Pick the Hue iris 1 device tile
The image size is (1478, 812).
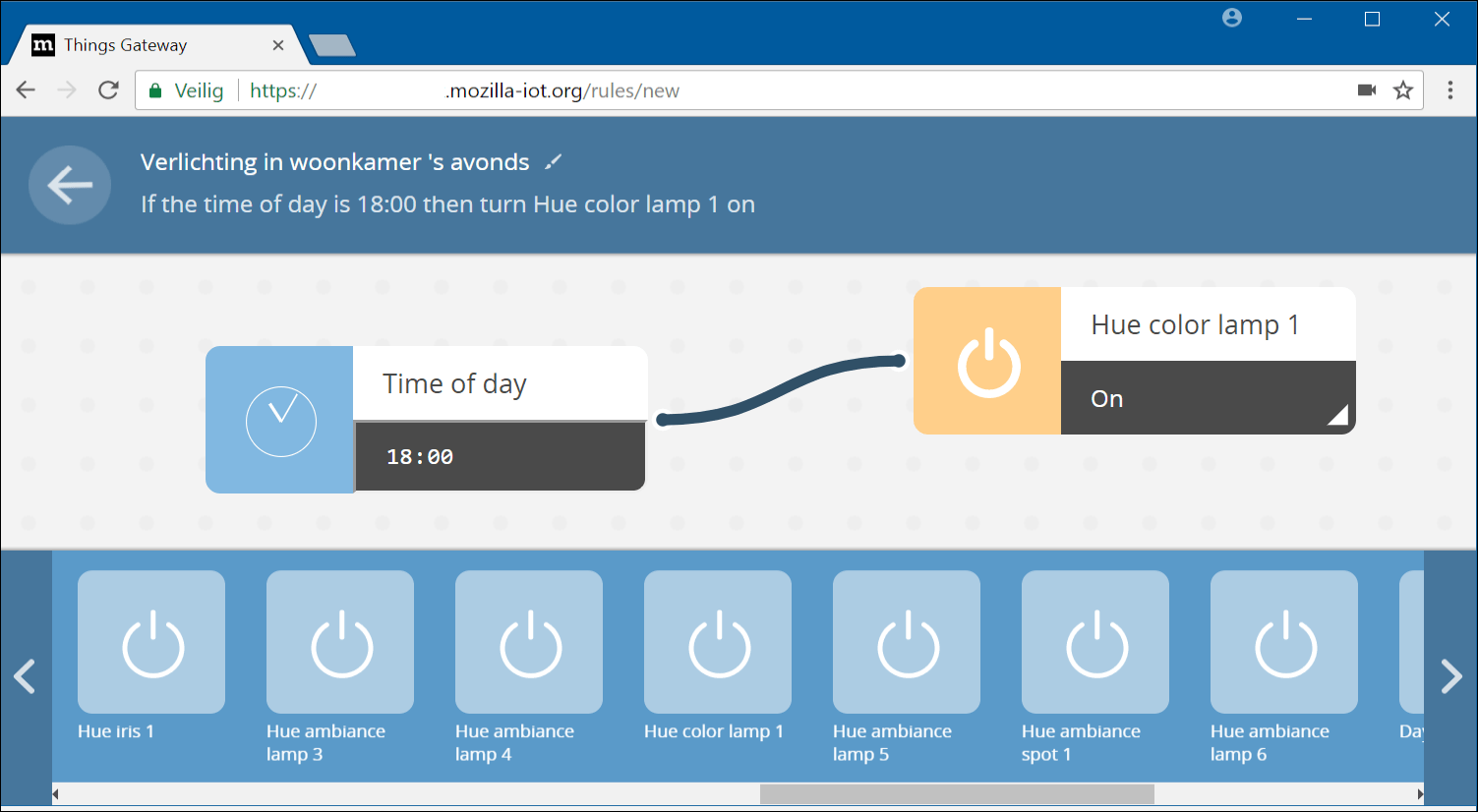click(151, 642)
